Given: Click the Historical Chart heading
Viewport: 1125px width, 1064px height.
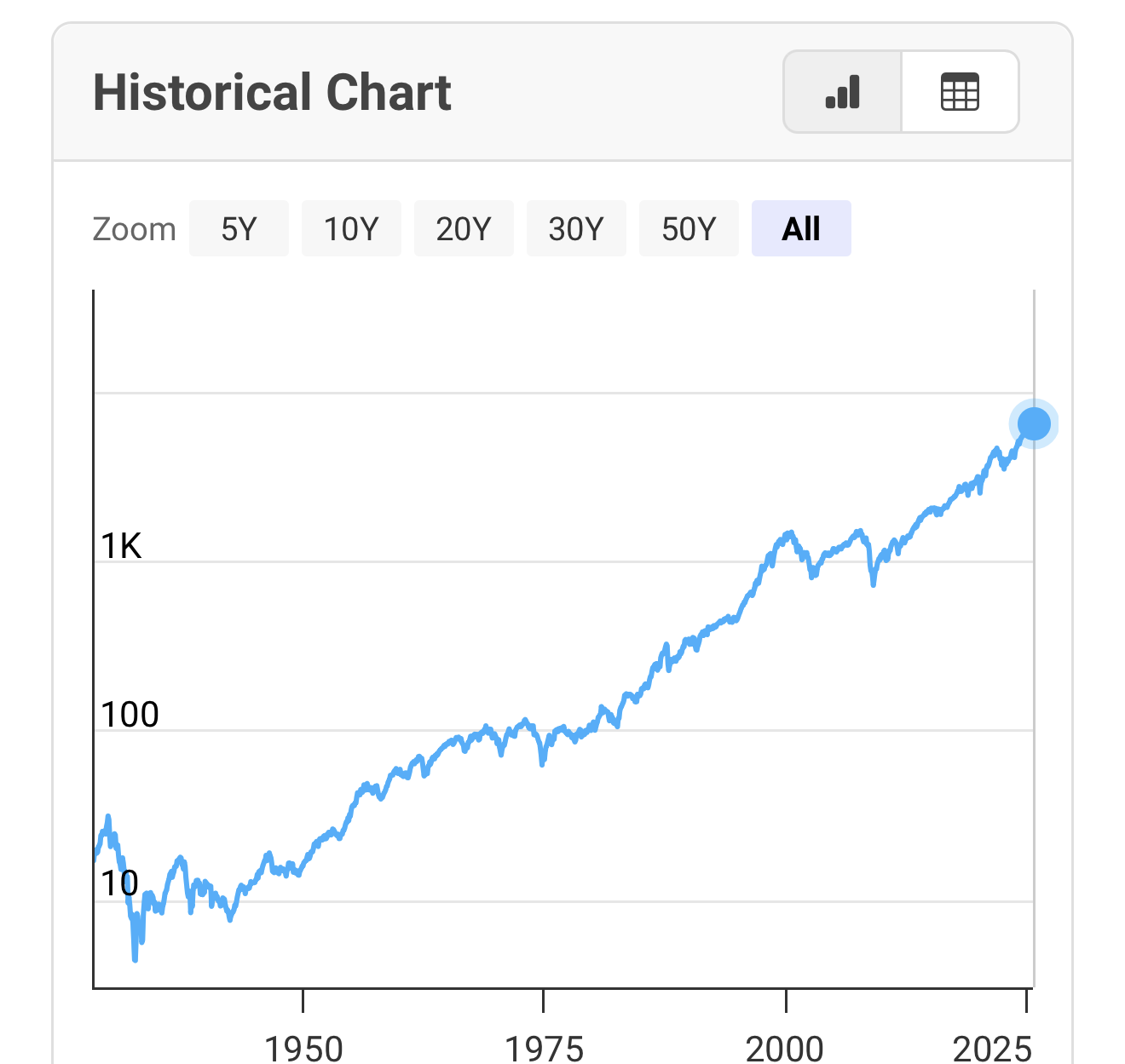Looking at the screenshot, I should (x=272, y=92).
